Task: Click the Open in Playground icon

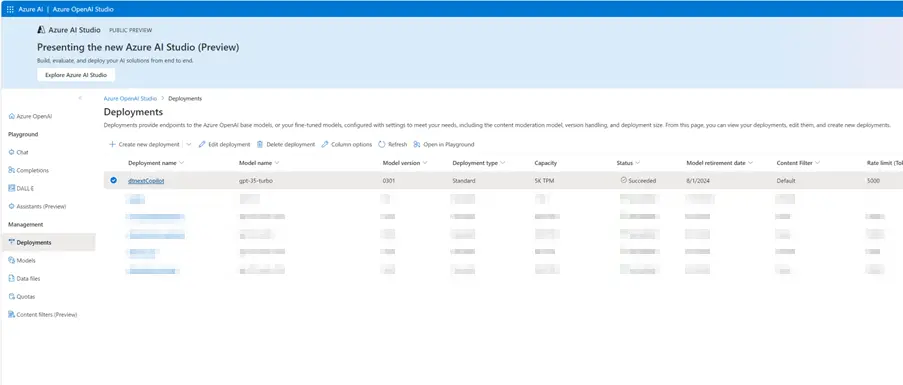Action: click(416, 144)
